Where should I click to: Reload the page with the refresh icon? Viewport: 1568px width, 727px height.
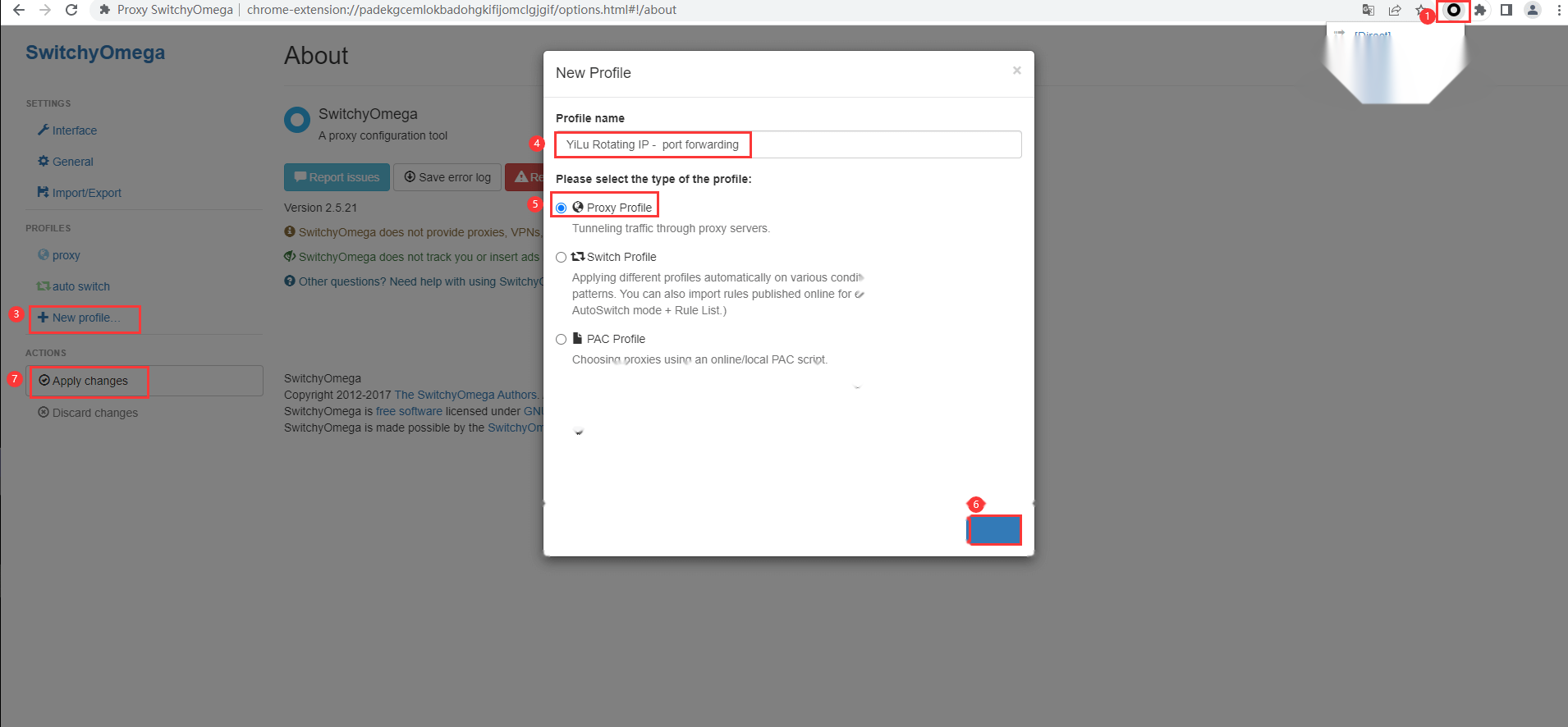tap(71, 10)
